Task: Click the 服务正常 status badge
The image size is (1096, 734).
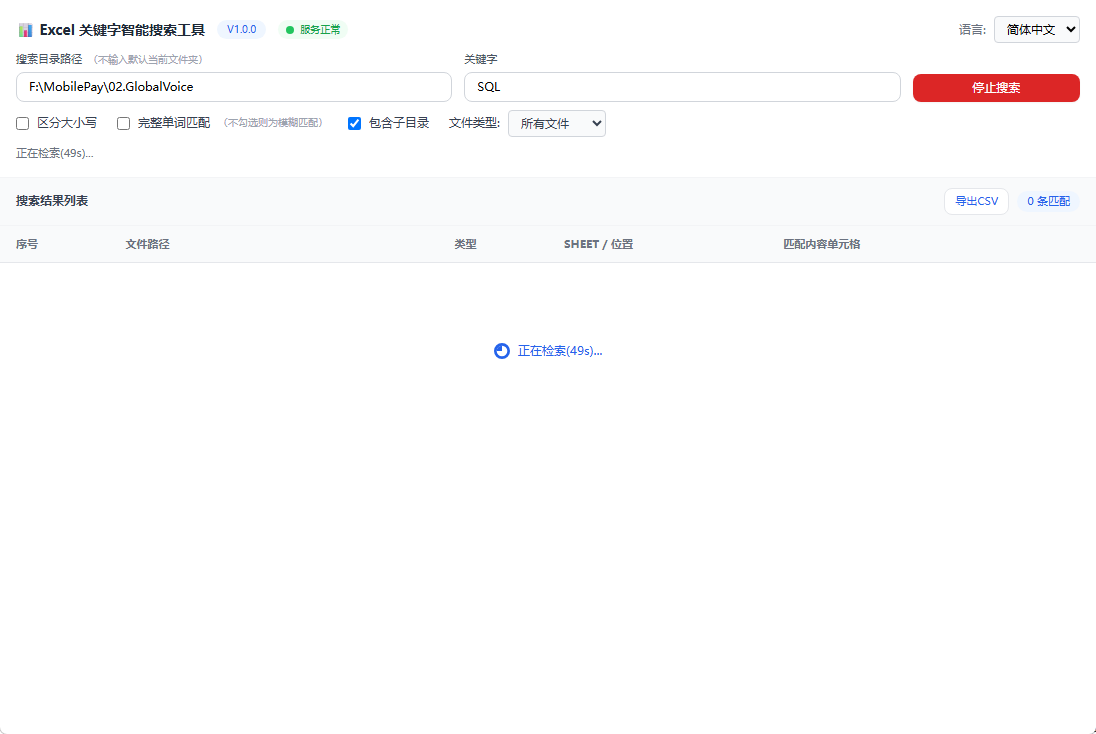Action: (313, 29)
